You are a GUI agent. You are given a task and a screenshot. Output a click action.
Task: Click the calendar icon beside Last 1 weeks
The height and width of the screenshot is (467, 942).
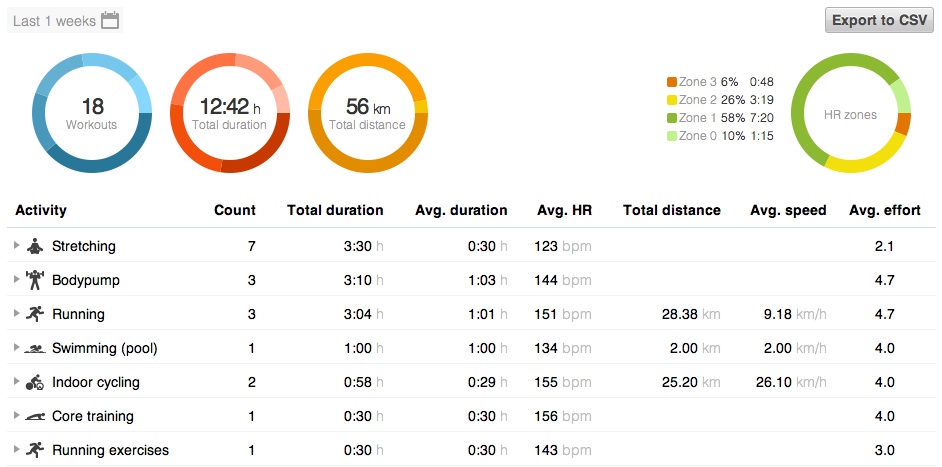[x=110, y=20]
